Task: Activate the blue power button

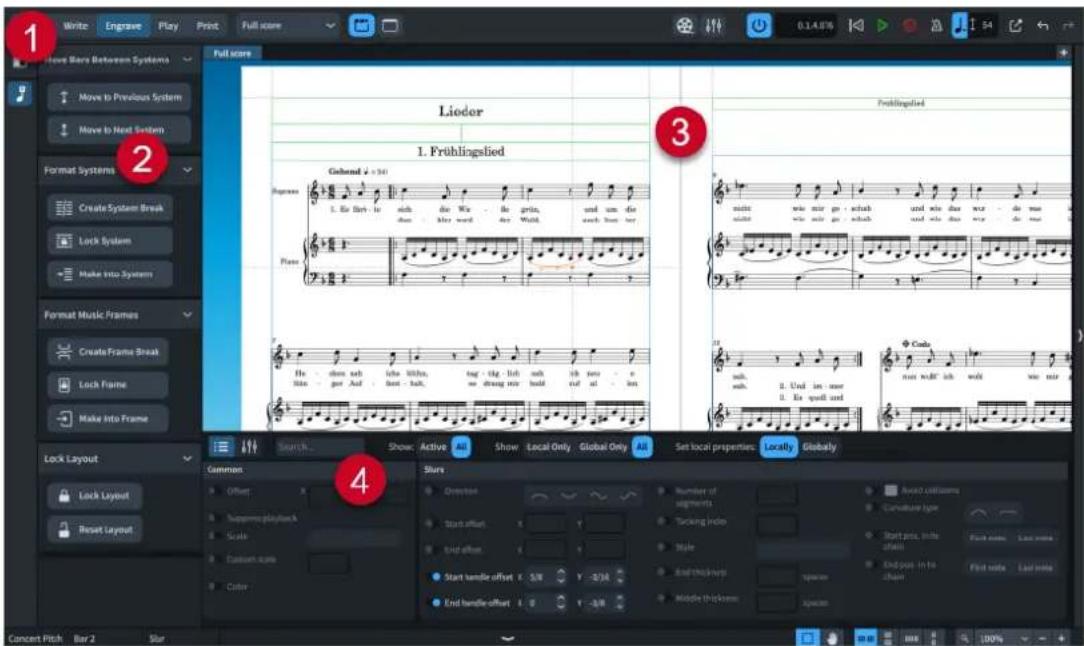Action: [x=758, y=26]
